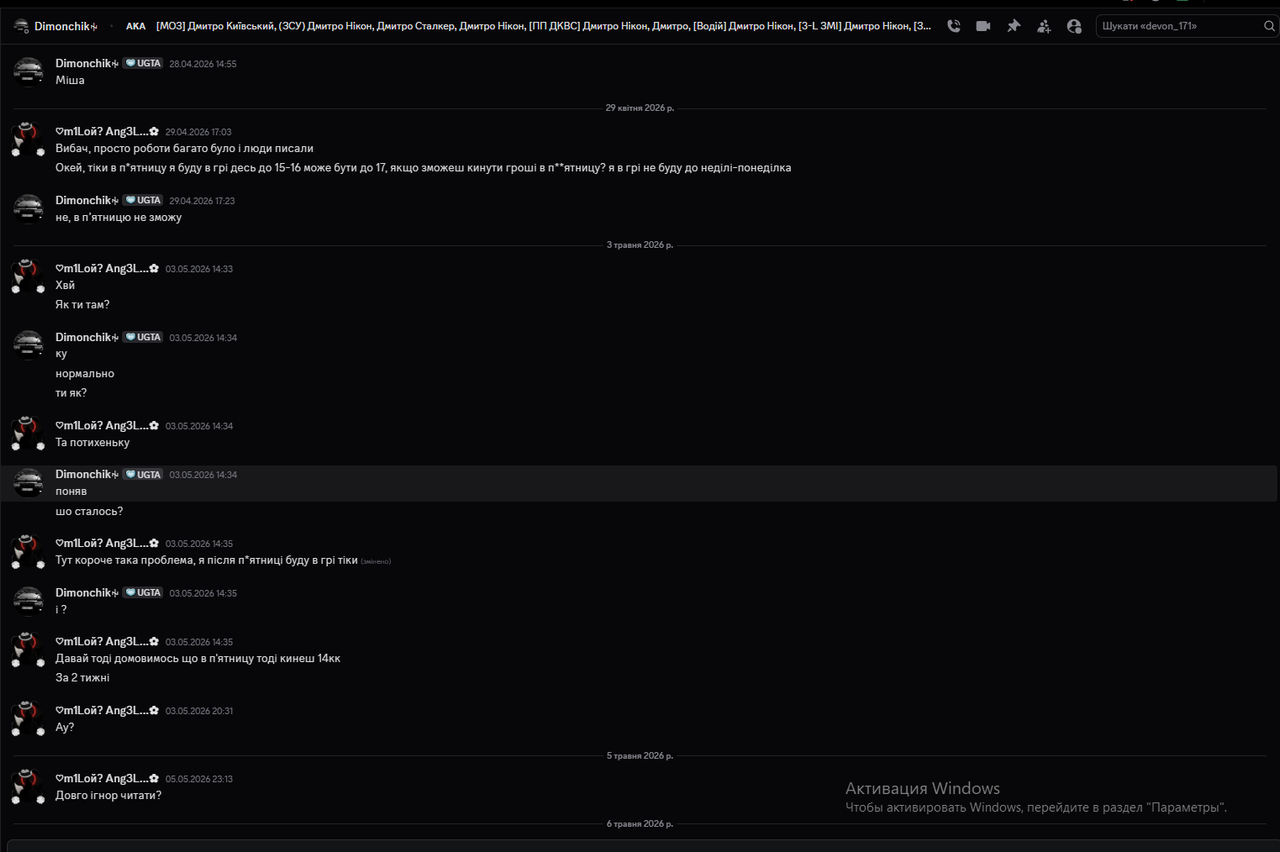Click the message 'Та потихеньку'

(x=92, y=442)
